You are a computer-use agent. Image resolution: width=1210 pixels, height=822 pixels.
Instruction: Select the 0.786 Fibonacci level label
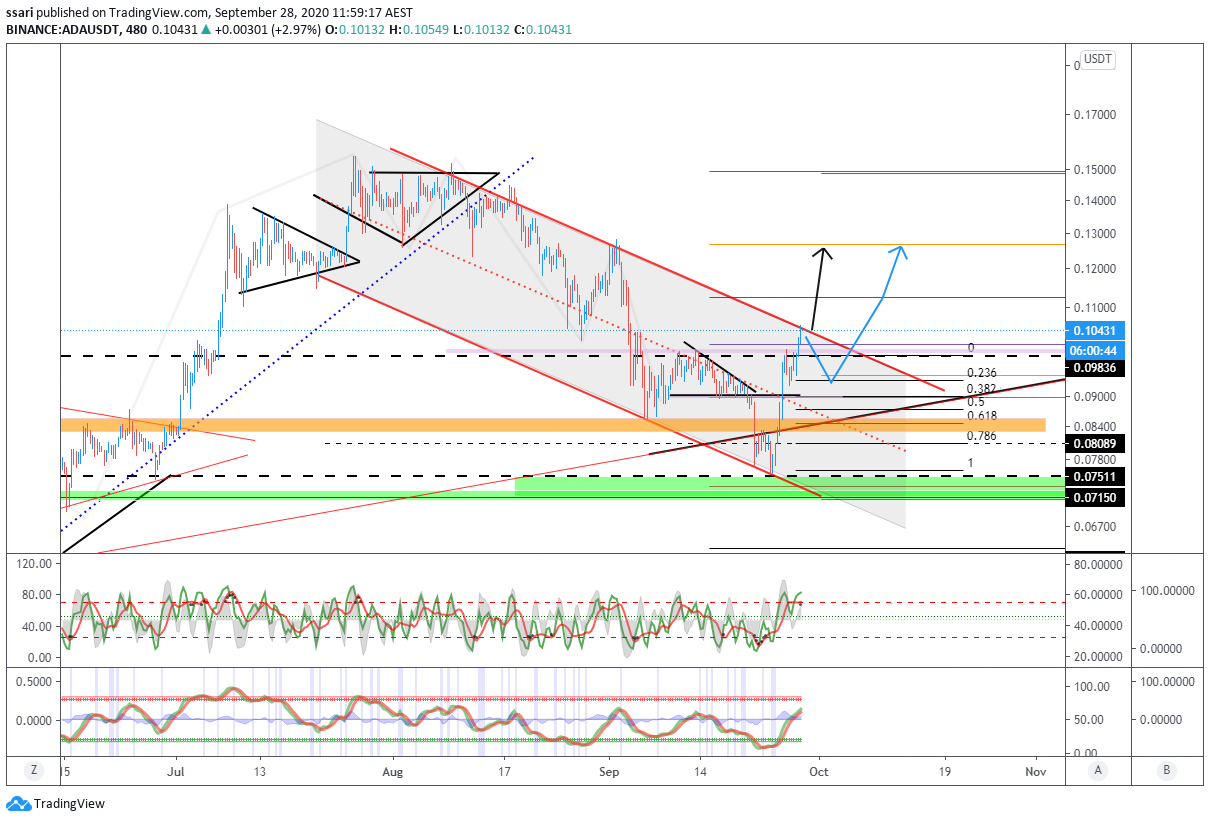coord(981,437)
